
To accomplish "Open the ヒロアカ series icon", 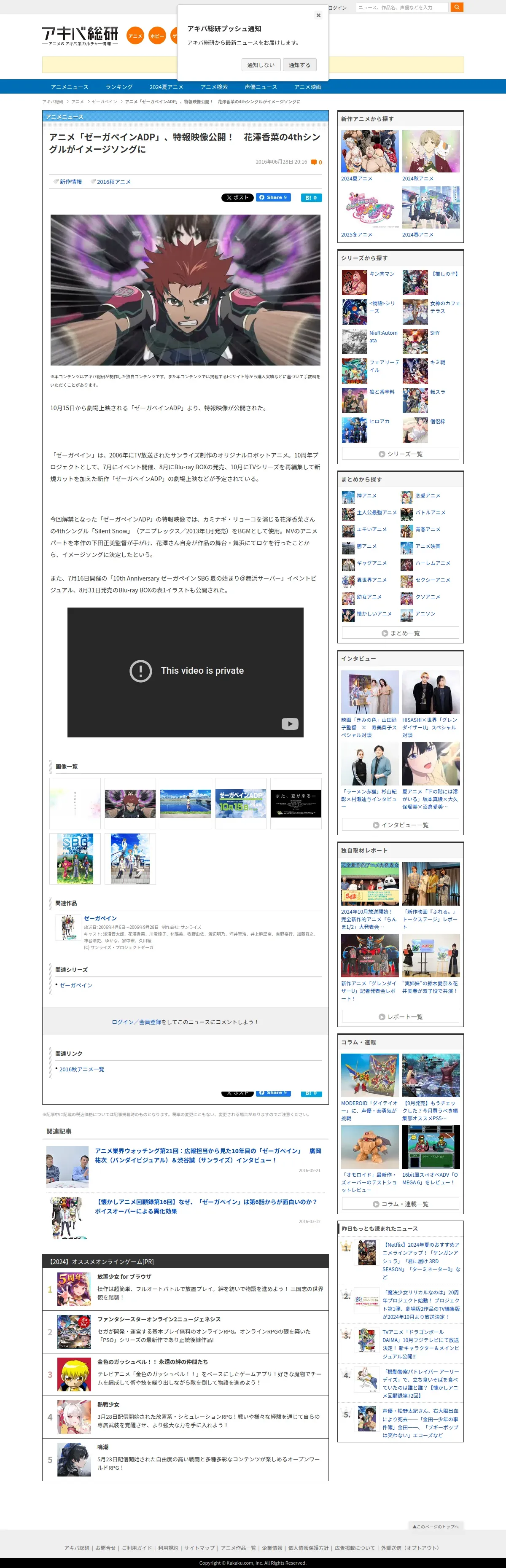I will (354, 430).
